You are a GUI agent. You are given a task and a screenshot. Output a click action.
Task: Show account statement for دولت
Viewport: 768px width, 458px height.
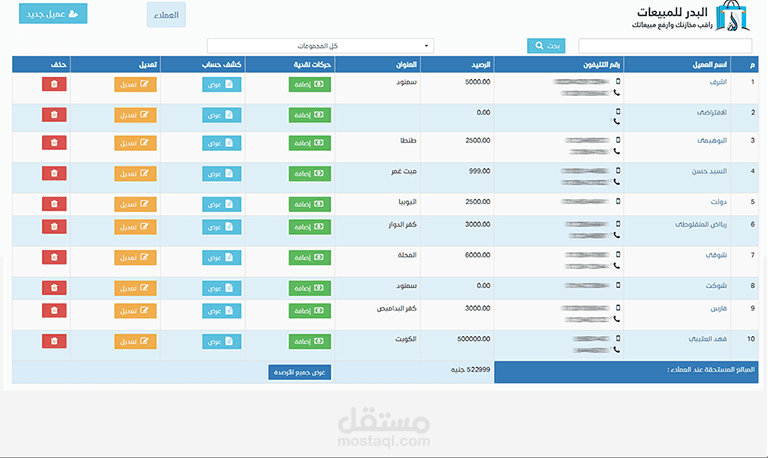coord(221,204)
